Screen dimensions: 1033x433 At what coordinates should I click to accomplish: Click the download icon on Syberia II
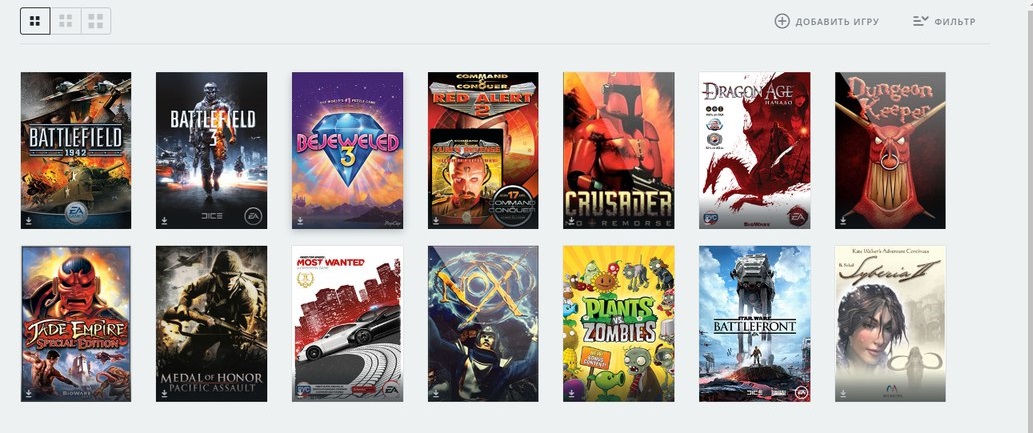[843, 393]
